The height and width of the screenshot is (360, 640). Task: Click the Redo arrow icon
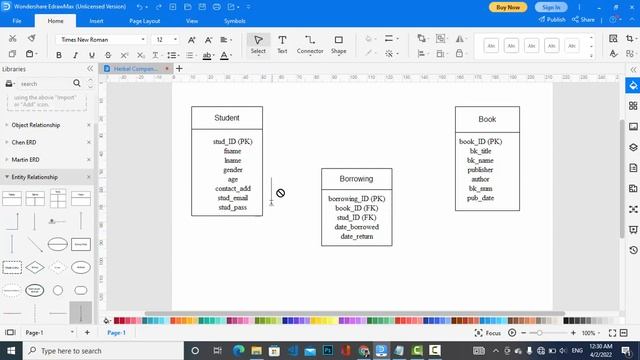pos(158,7)
